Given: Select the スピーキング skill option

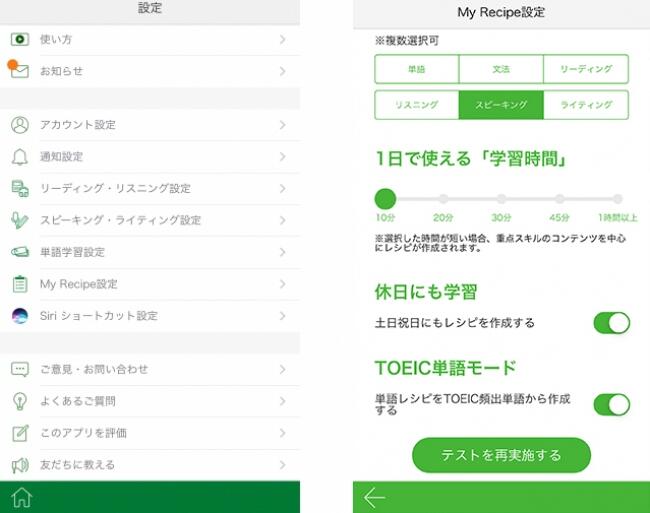Looking at the screenshot, I should pos(500,105).
